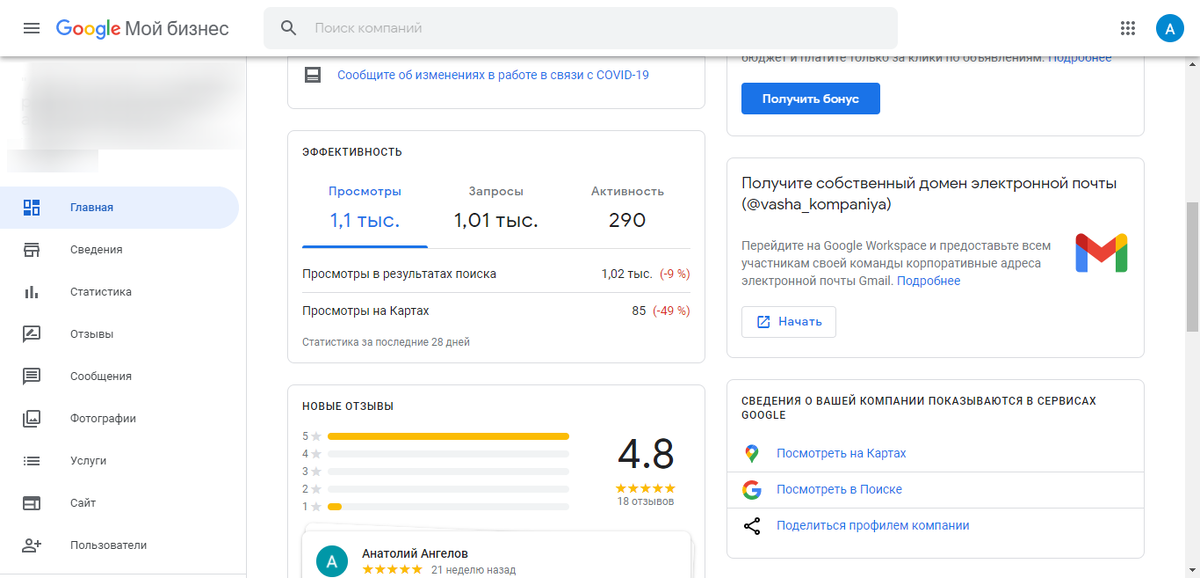Image resolution: width=1200 pixels, height=578 pixels.
Task: Click the Gmail logo icon
Action: point(1101,253)
